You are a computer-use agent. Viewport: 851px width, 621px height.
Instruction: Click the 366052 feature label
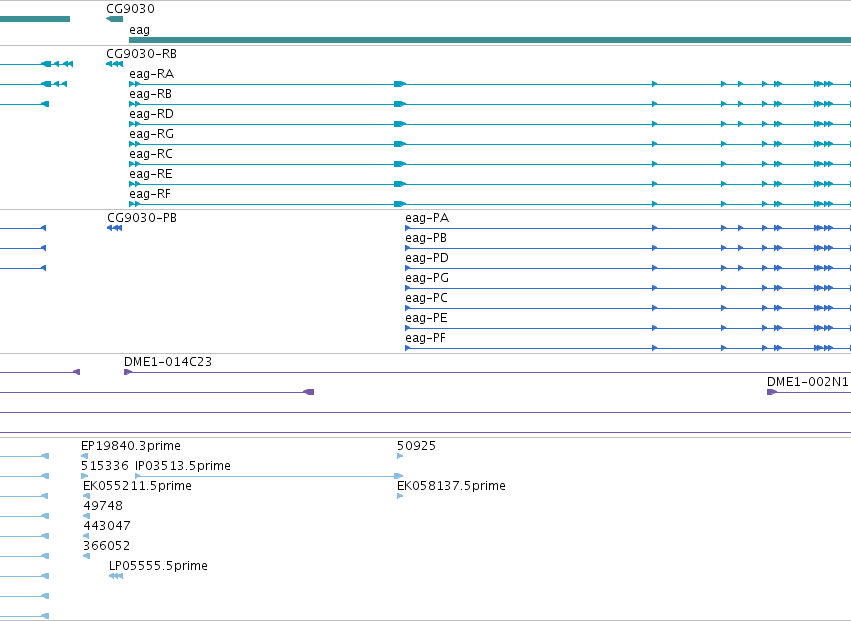[x=106, y=547]
